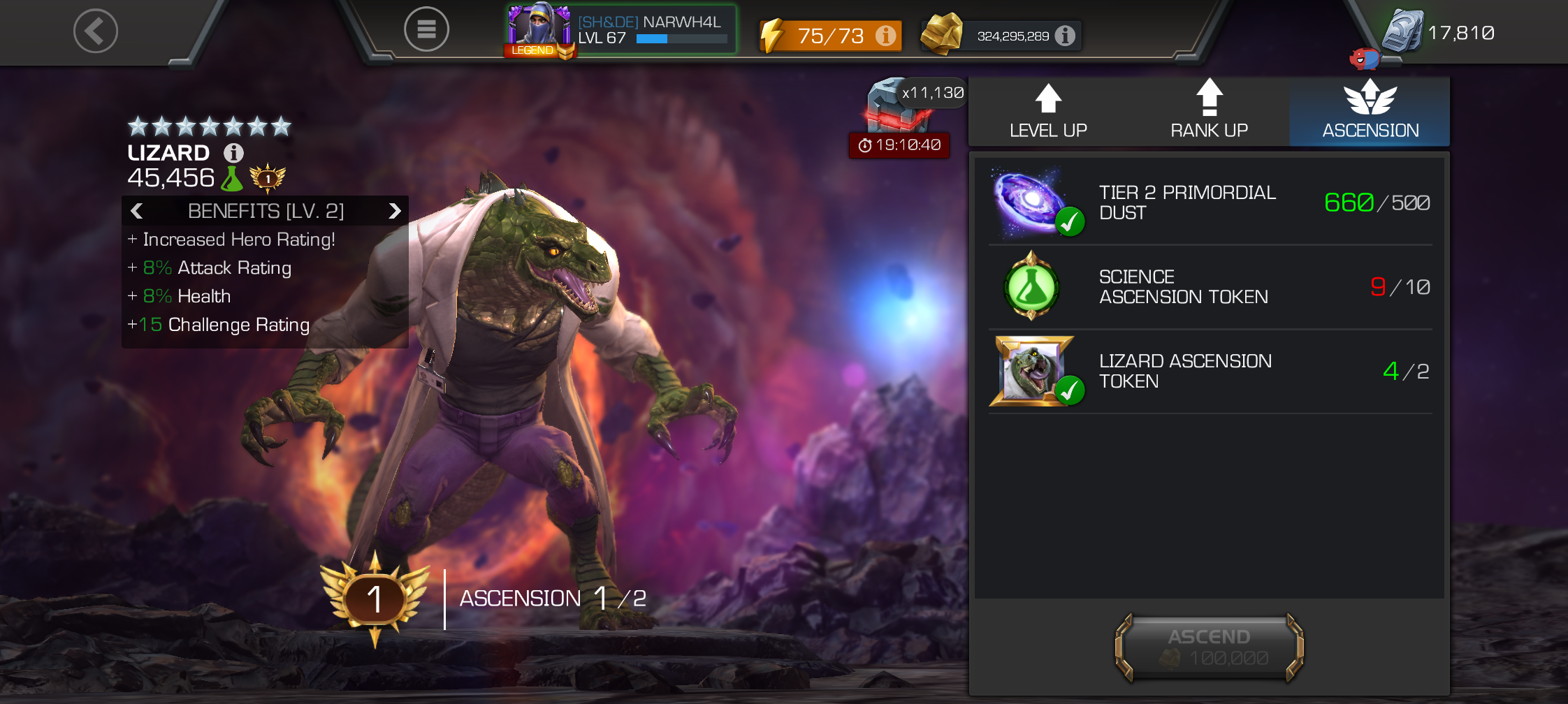Show next benefits level
The width and height of the screenshot is (1568, 704).
[394, 211]
